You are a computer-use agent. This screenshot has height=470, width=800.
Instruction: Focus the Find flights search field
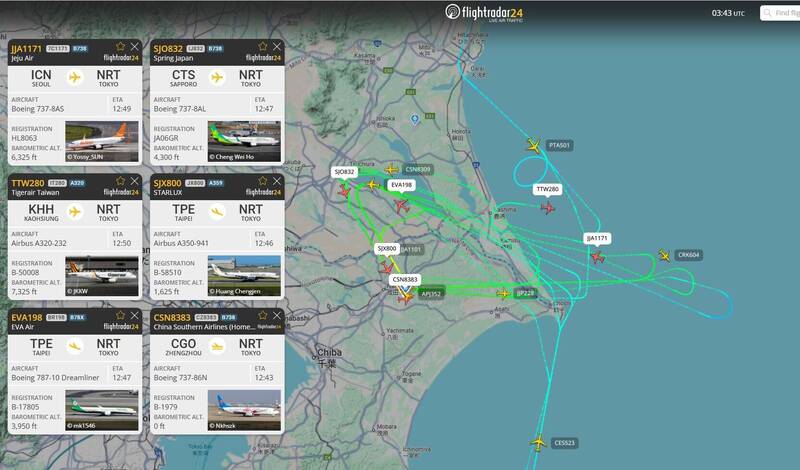780,13
